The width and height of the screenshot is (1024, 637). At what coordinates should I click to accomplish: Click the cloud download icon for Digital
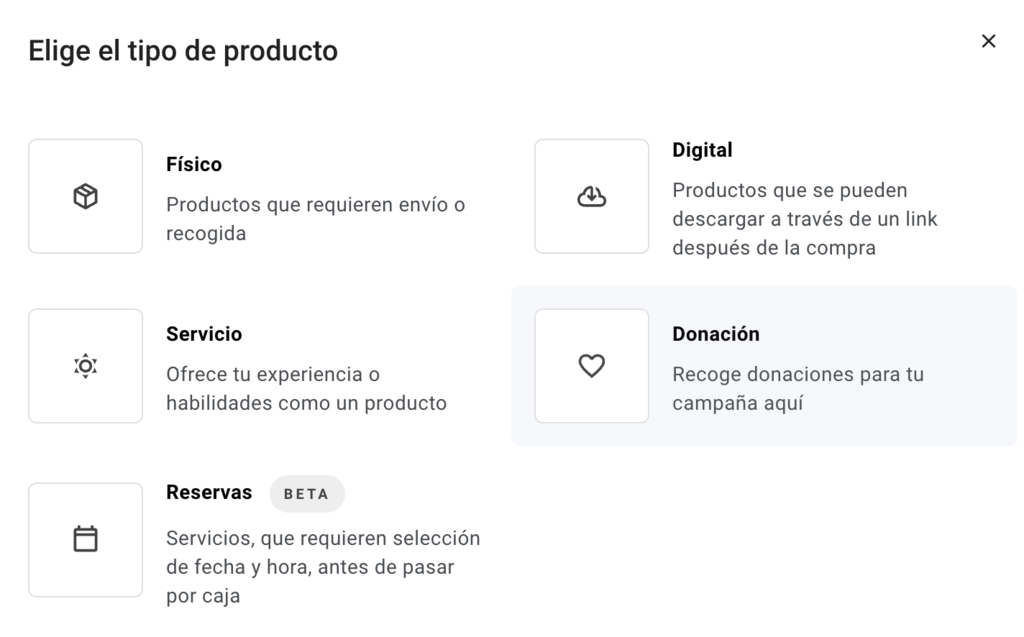[591, 196]
